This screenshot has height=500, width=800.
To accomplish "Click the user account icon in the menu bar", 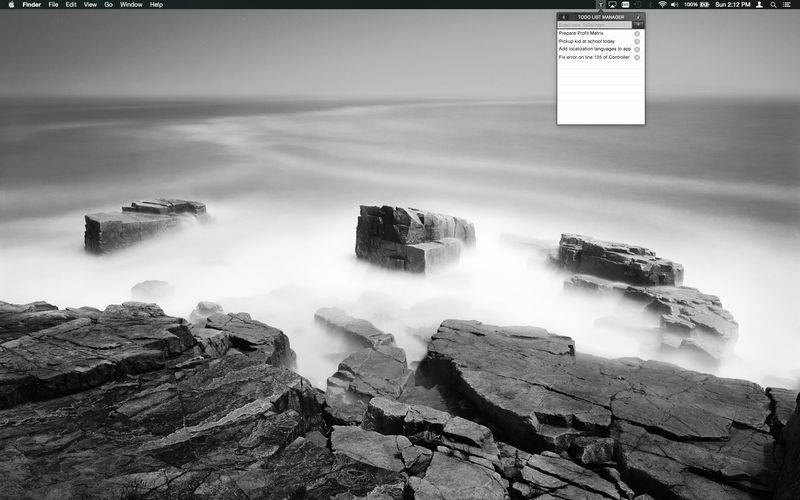I will point(759,5).
